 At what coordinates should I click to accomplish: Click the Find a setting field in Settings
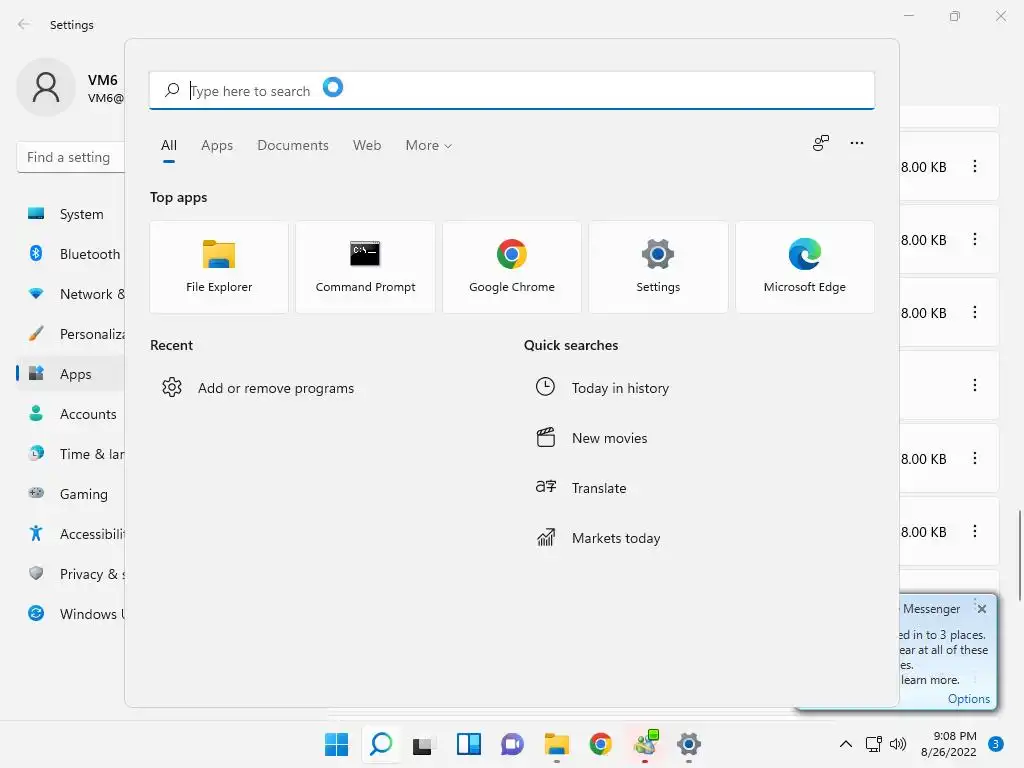pyautogui.click(x=71, y=157)
